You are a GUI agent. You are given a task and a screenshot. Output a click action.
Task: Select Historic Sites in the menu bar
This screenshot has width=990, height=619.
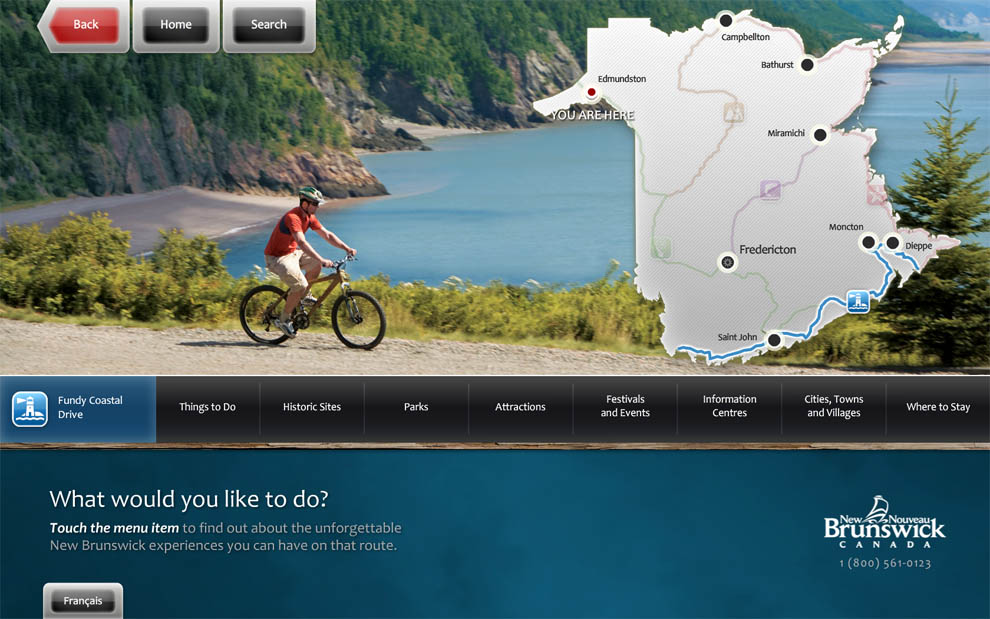(312, 407)
